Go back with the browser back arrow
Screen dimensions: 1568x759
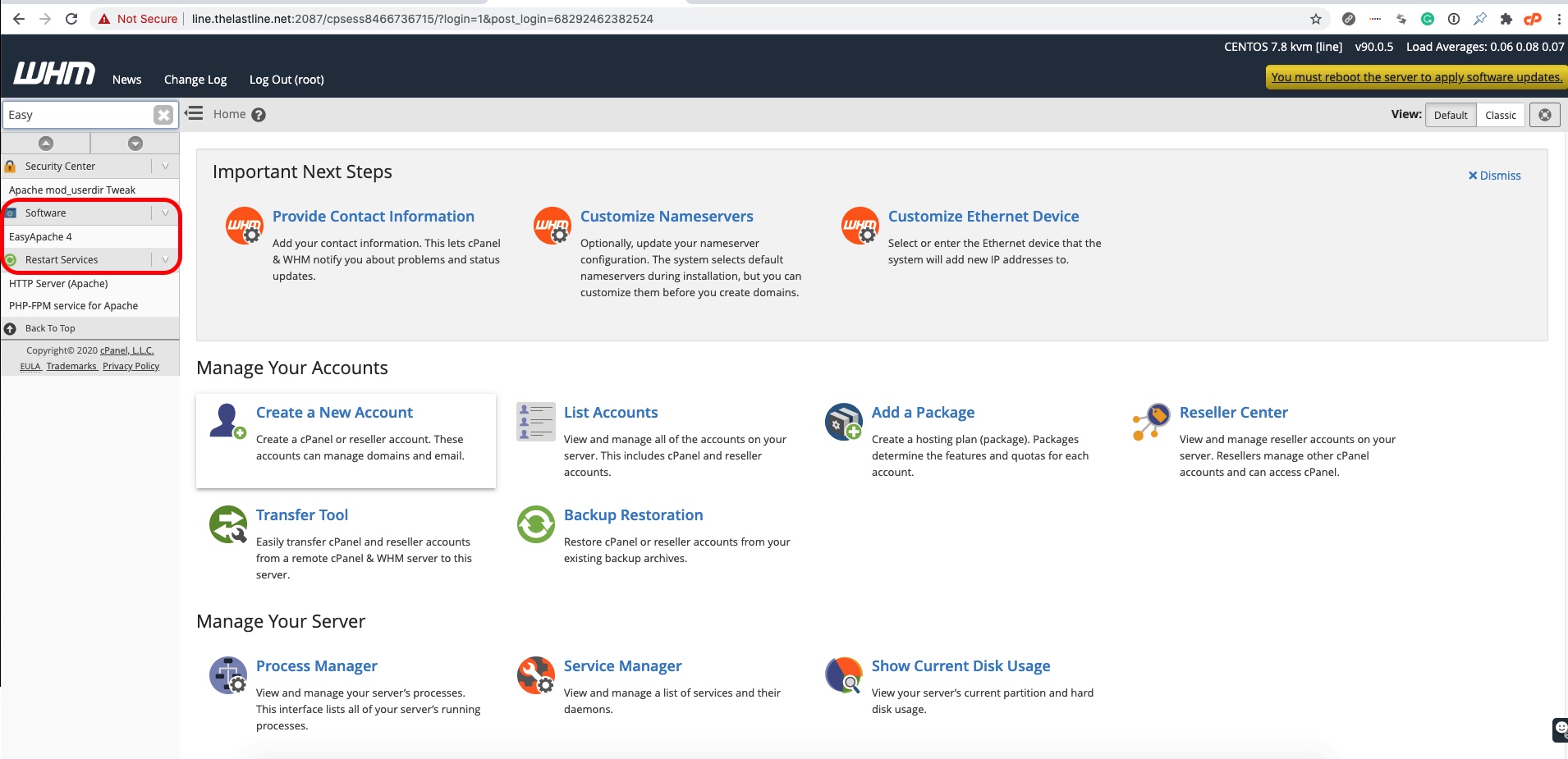tap(18, 19)
